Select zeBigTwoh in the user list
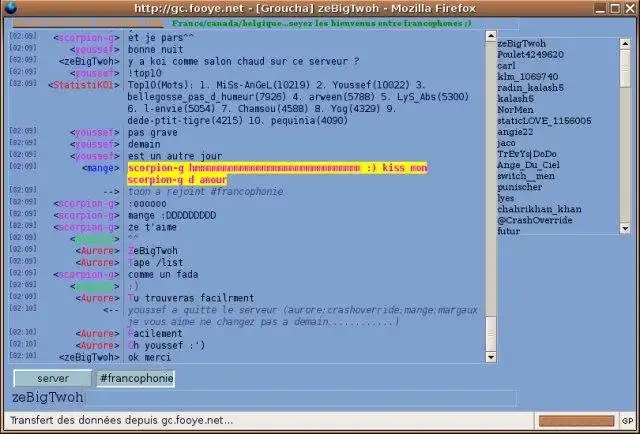 click(x=521, y=43)
